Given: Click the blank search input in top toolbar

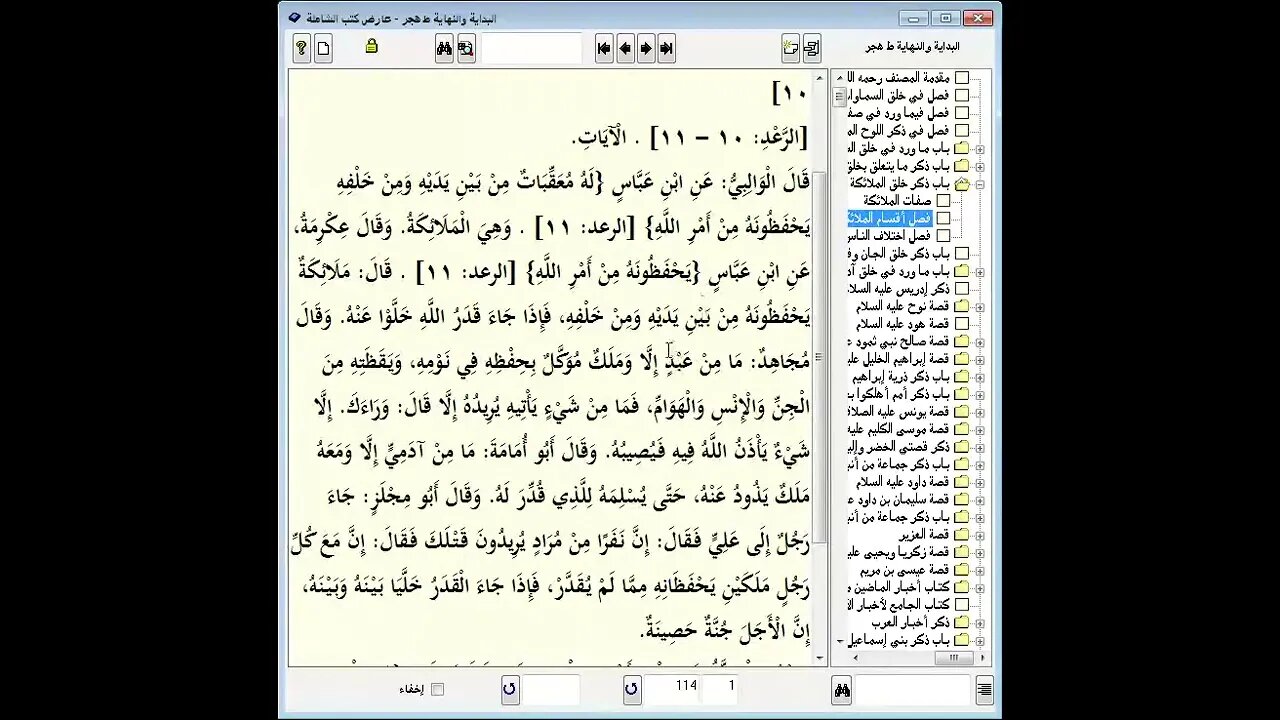Looking at the screenshot, I should 531,48.
